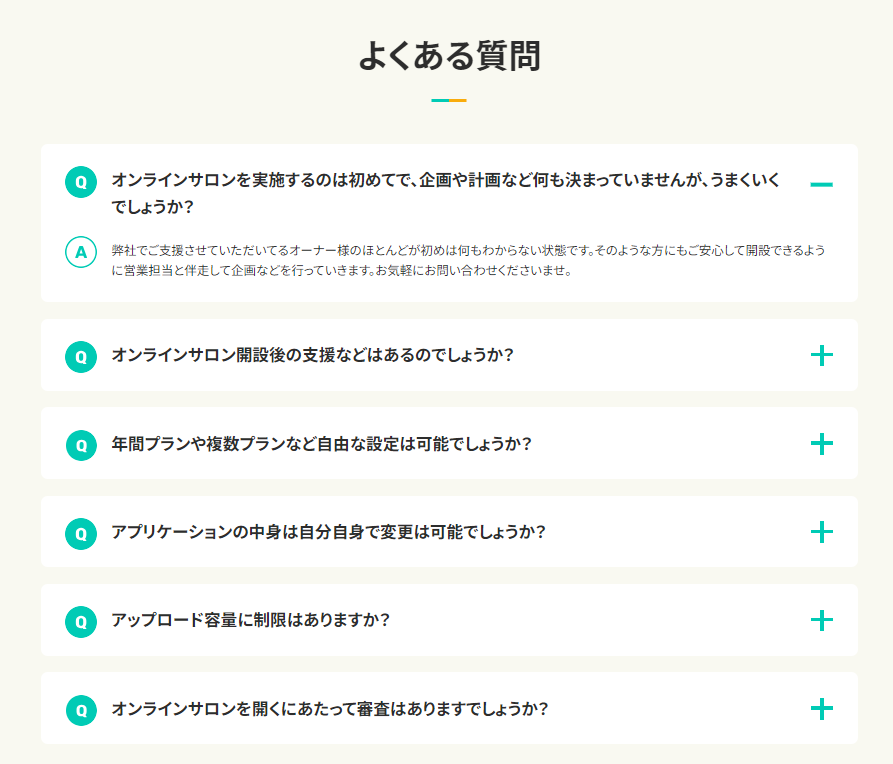Click the plus icon on the last FAQ row

(821, 708)
